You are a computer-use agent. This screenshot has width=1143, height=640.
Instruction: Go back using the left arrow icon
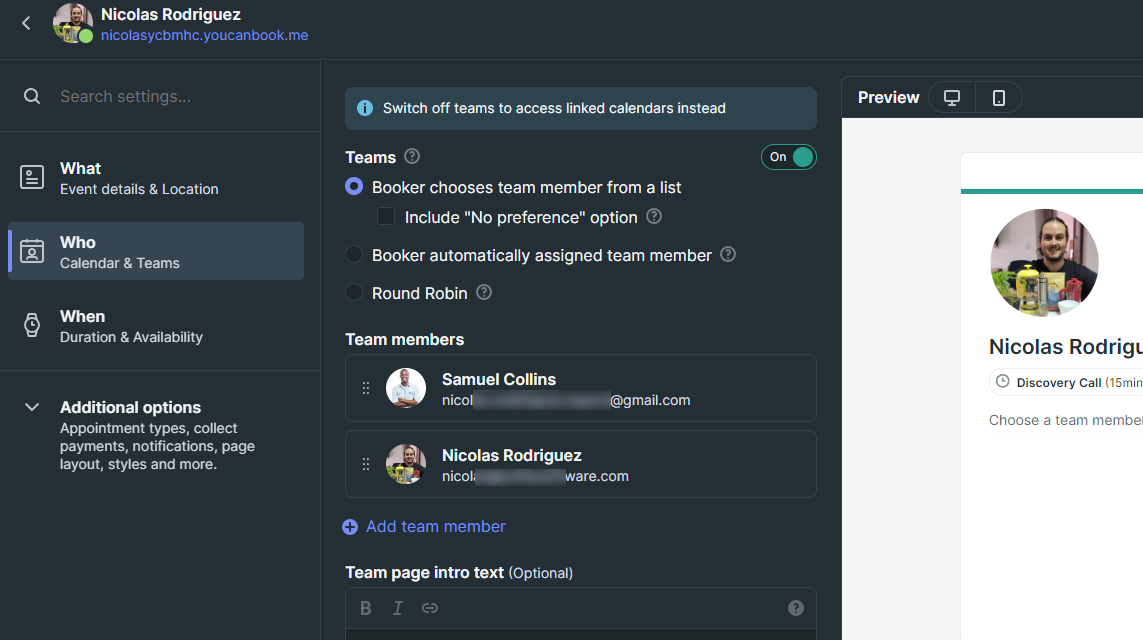(x=26, y=23)
